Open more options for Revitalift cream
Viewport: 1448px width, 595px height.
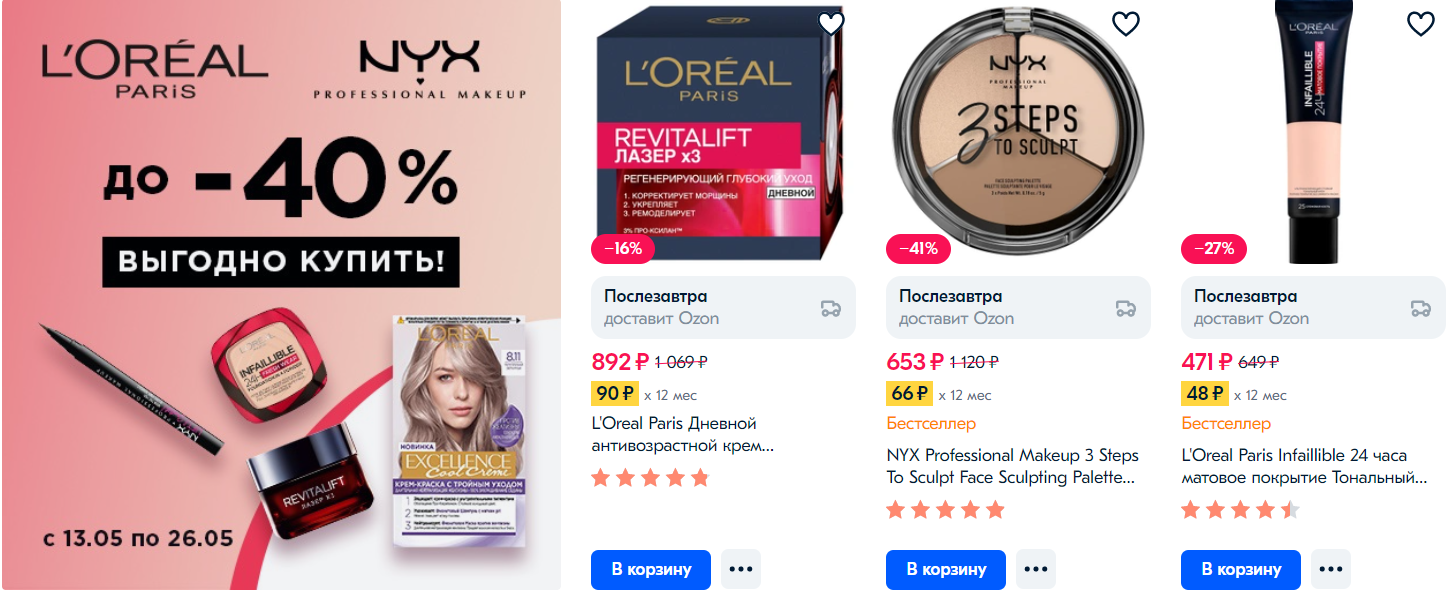tap(741, 569)
